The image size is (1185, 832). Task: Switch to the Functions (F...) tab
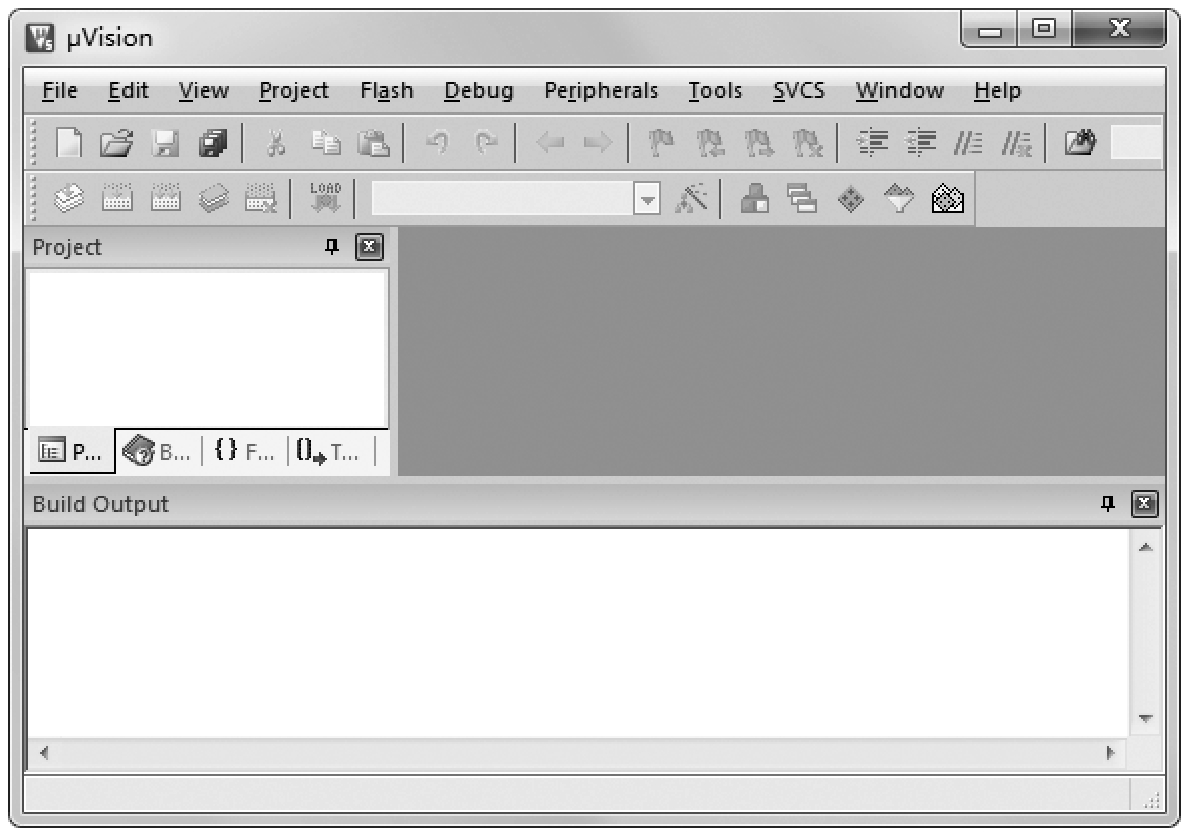(x=244, y=452)
